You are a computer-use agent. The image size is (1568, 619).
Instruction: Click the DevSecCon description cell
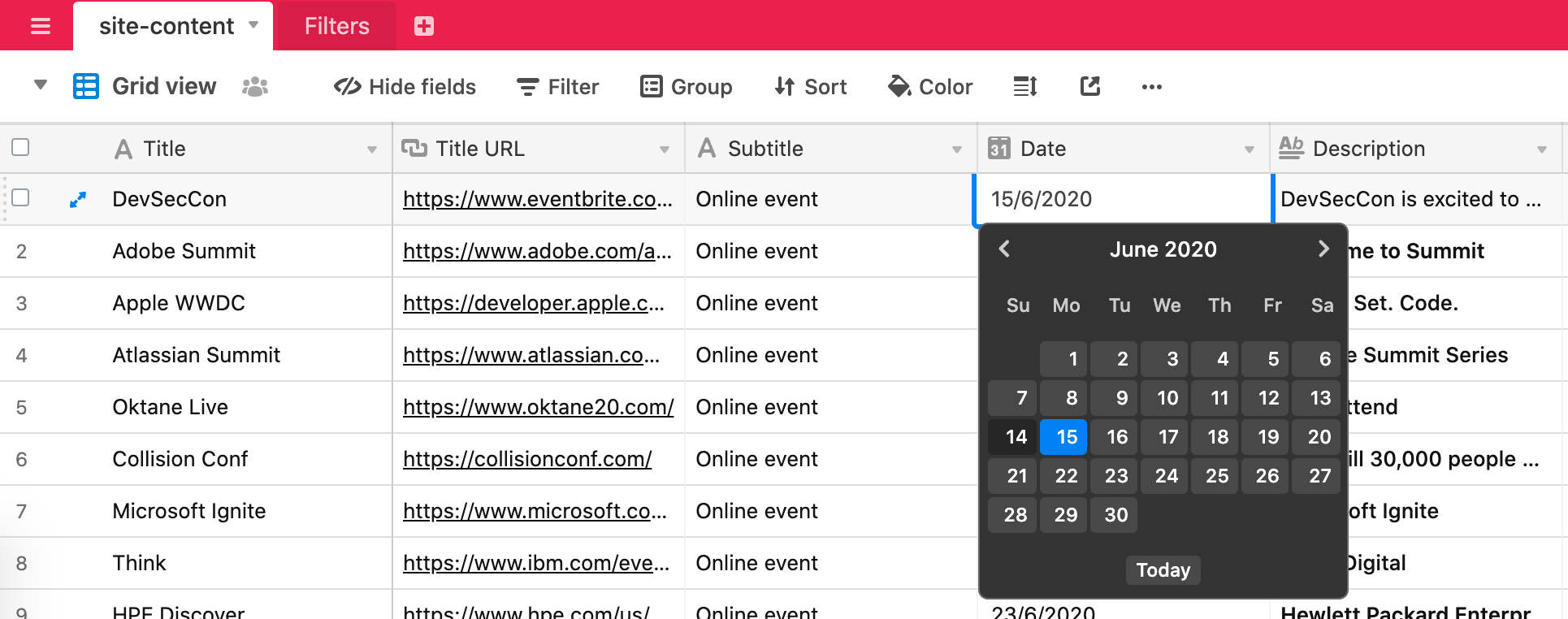click(1417, 199)
